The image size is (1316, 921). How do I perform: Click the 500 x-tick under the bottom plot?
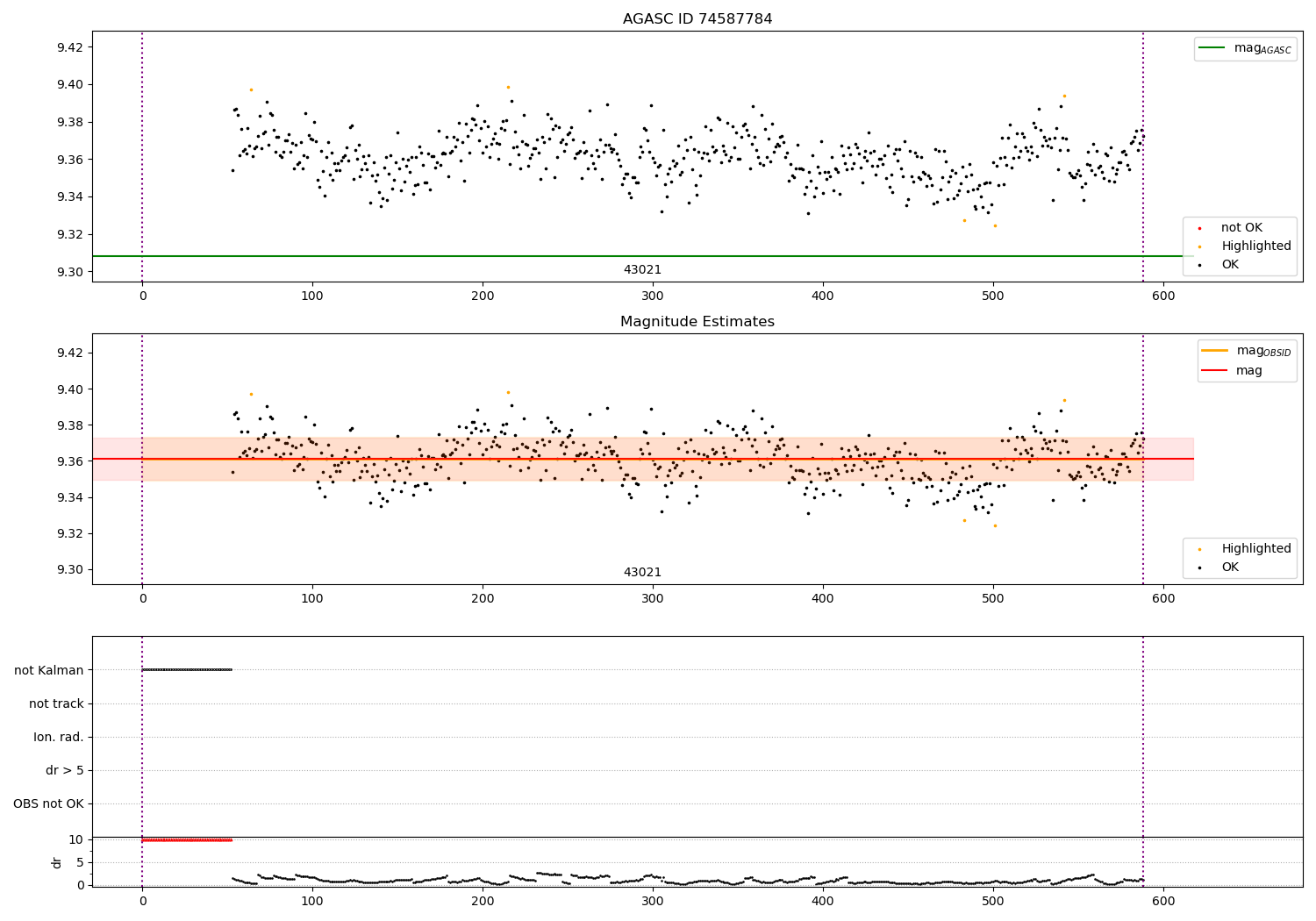993,901
